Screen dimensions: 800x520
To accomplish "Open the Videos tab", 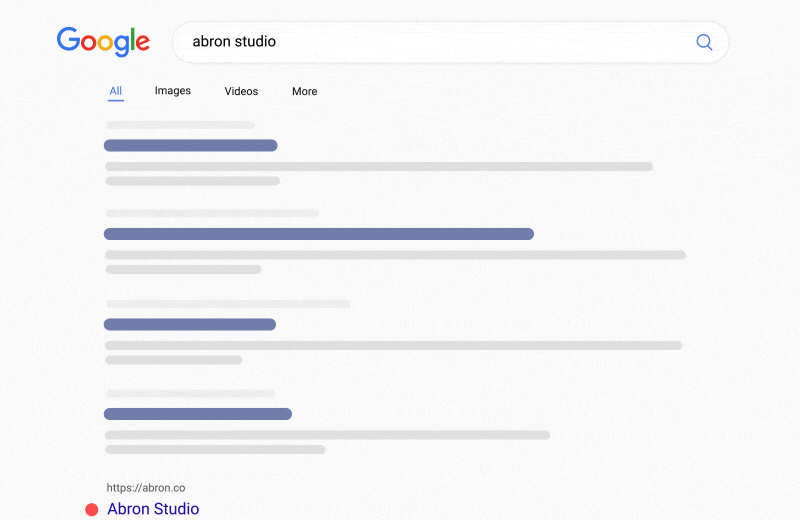I will 241,91.
